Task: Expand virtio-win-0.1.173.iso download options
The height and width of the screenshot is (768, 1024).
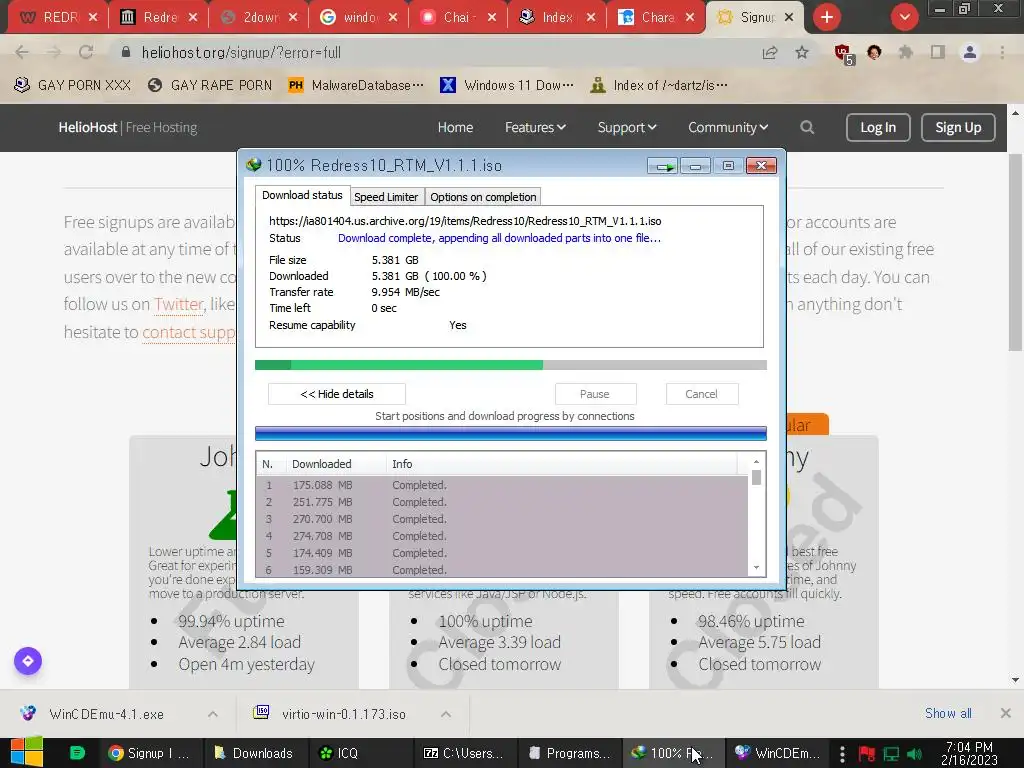Action: click(446, 714)
